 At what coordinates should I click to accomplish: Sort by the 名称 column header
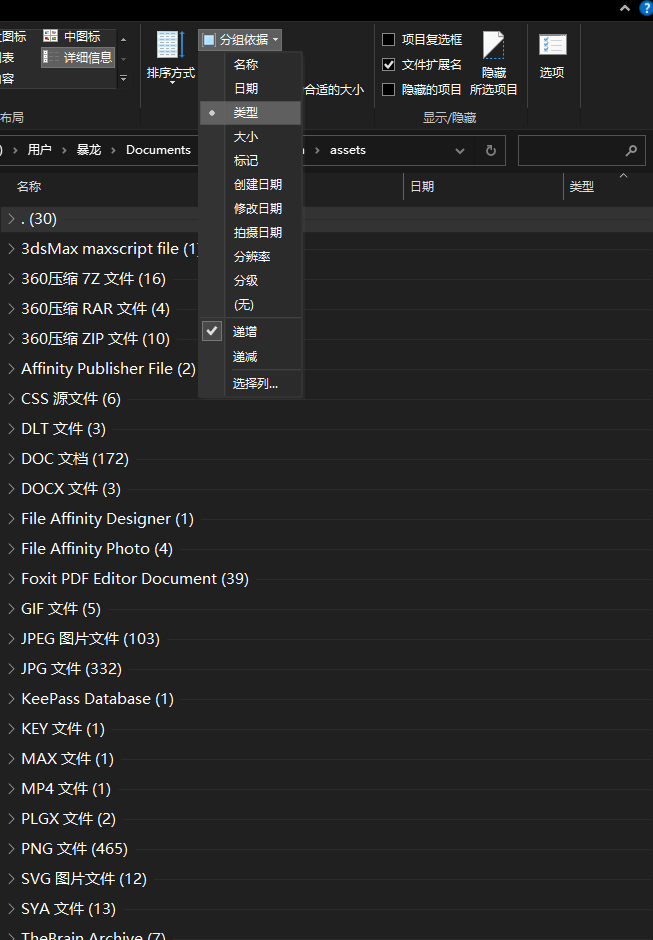[29, 186]
